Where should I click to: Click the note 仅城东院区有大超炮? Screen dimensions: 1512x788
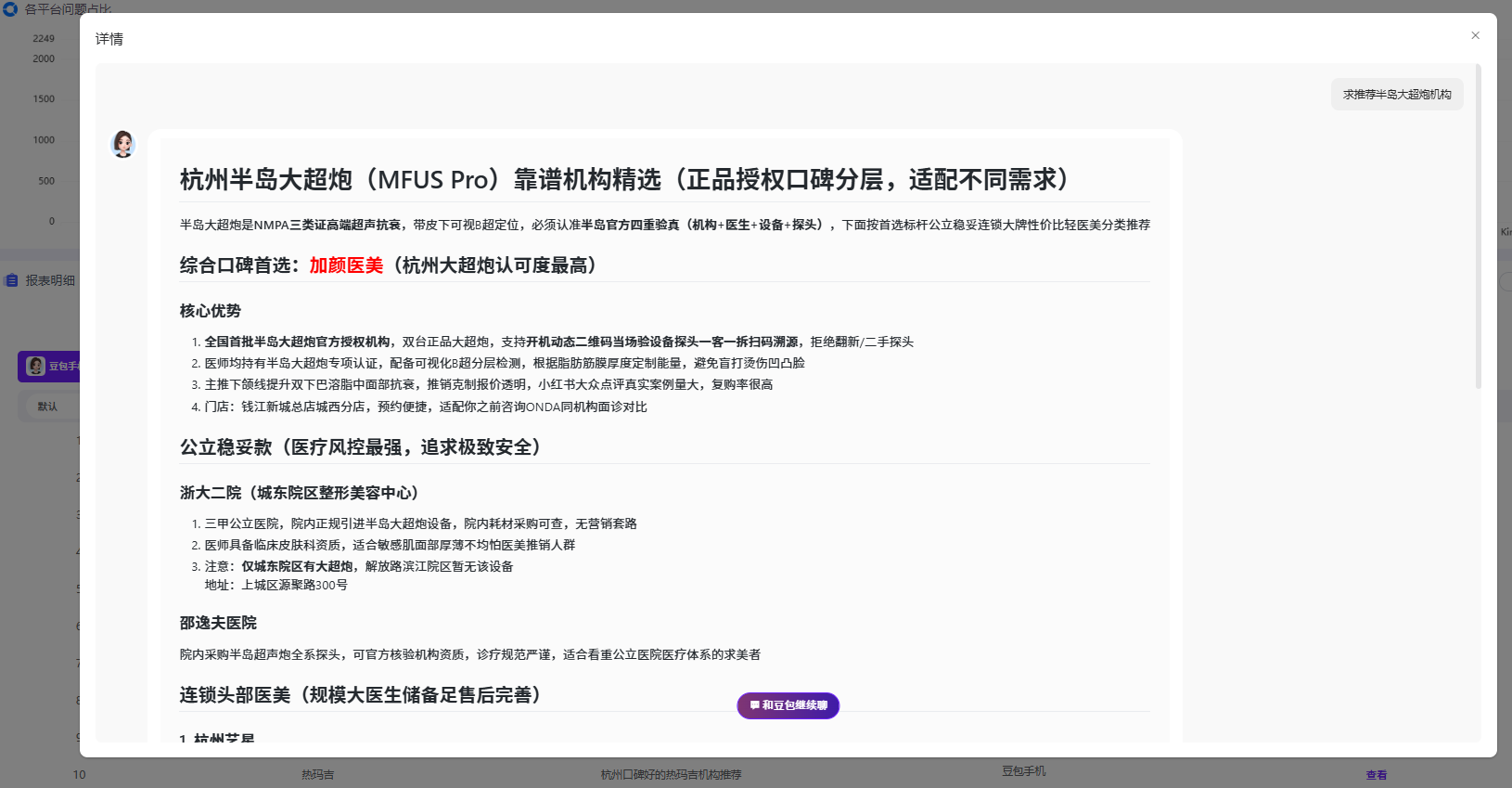298,566
